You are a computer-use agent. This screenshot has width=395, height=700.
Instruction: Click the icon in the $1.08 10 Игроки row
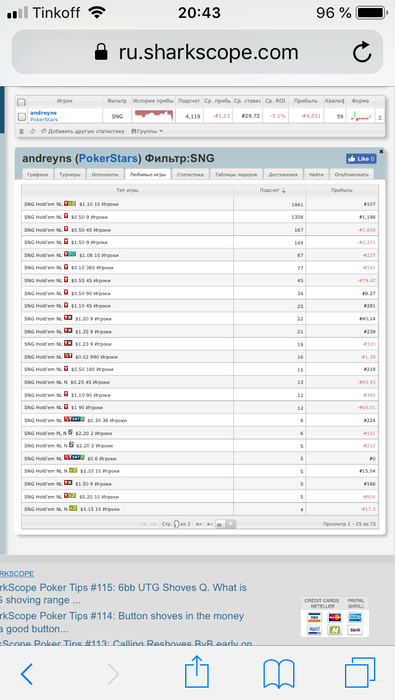(x=70, y=254)
